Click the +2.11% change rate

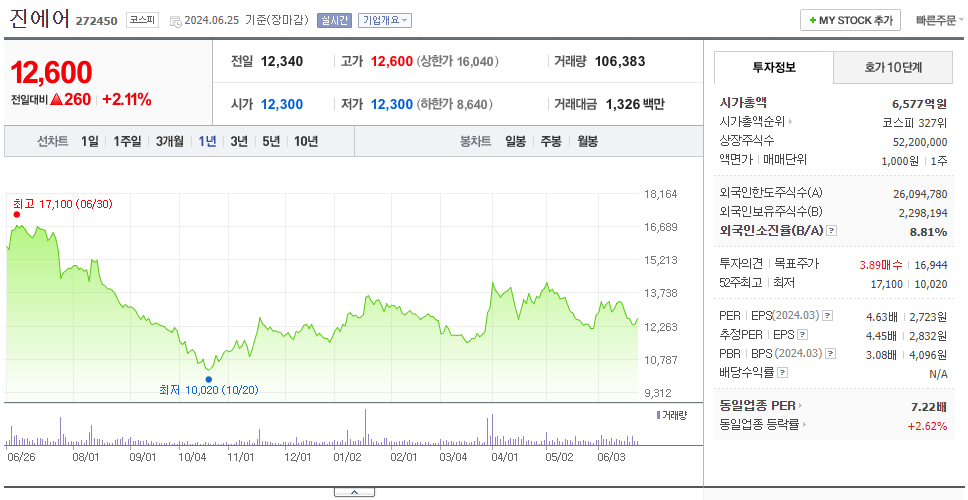tap(127, 99)
